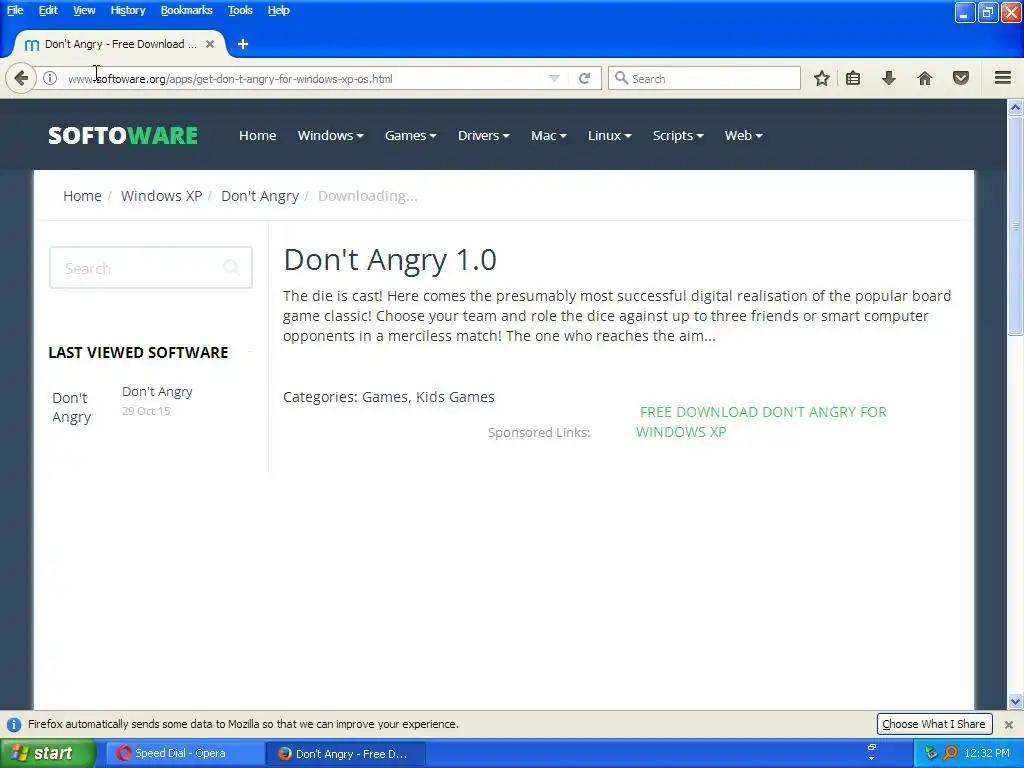
Task: Click the sidebar Search input box
Action: (x=151, y=268)
